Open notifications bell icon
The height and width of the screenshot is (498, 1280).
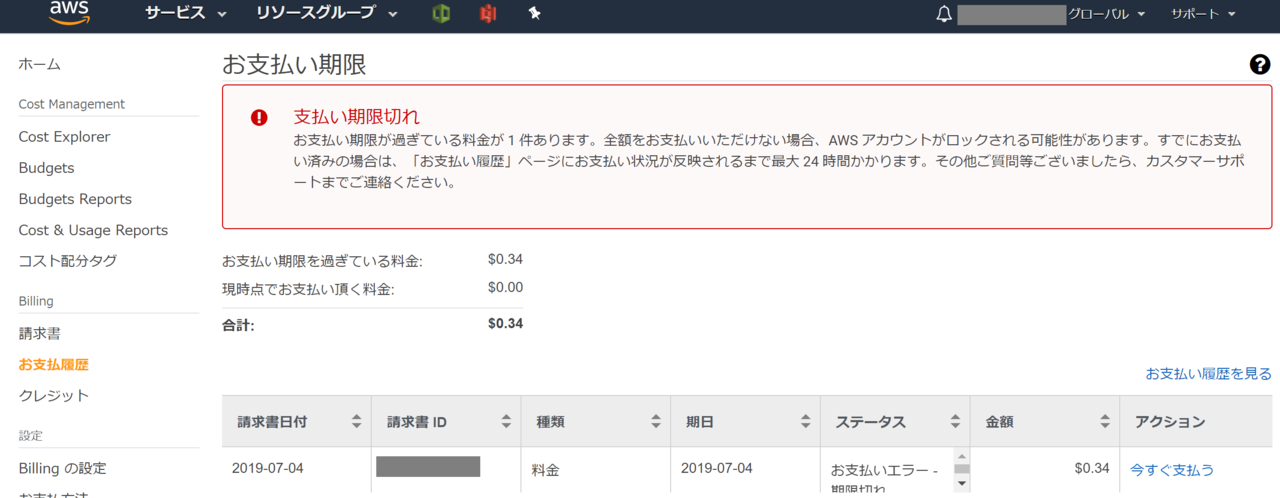click(x=944, y=14)
